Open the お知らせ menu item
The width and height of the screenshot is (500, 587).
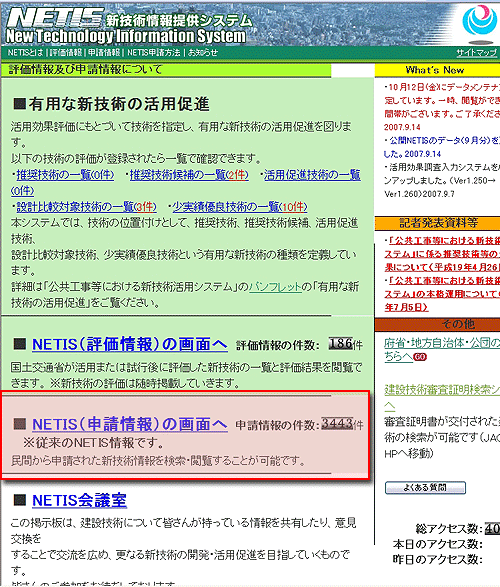(202, 53)
